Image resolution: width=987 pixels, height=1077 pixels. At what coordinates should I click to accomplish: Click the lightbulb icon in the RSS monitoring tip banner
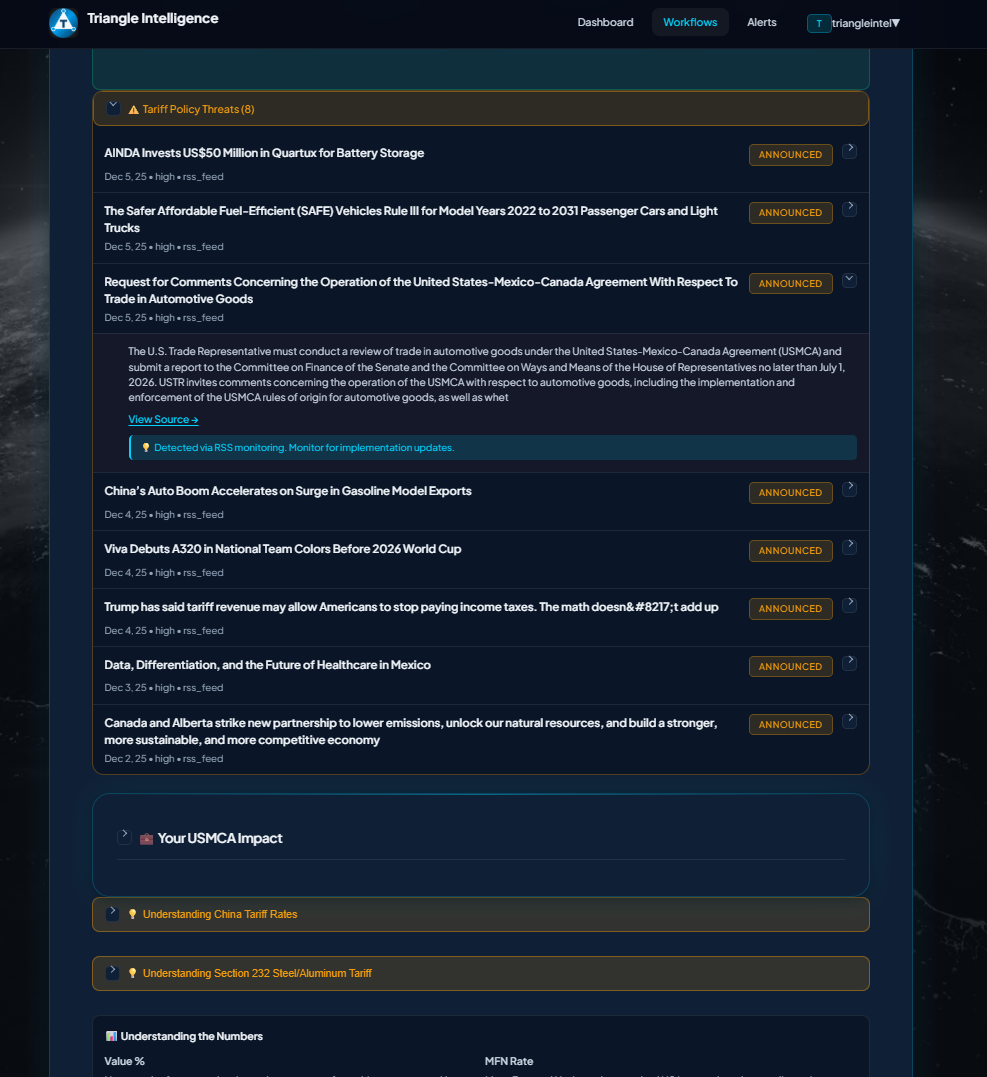tap(146, 447)
